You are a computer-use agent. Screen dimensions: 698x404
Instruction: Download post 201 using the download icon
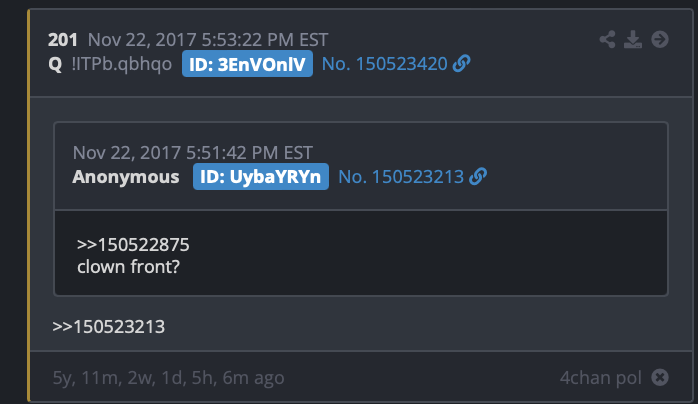click(633, 40)
